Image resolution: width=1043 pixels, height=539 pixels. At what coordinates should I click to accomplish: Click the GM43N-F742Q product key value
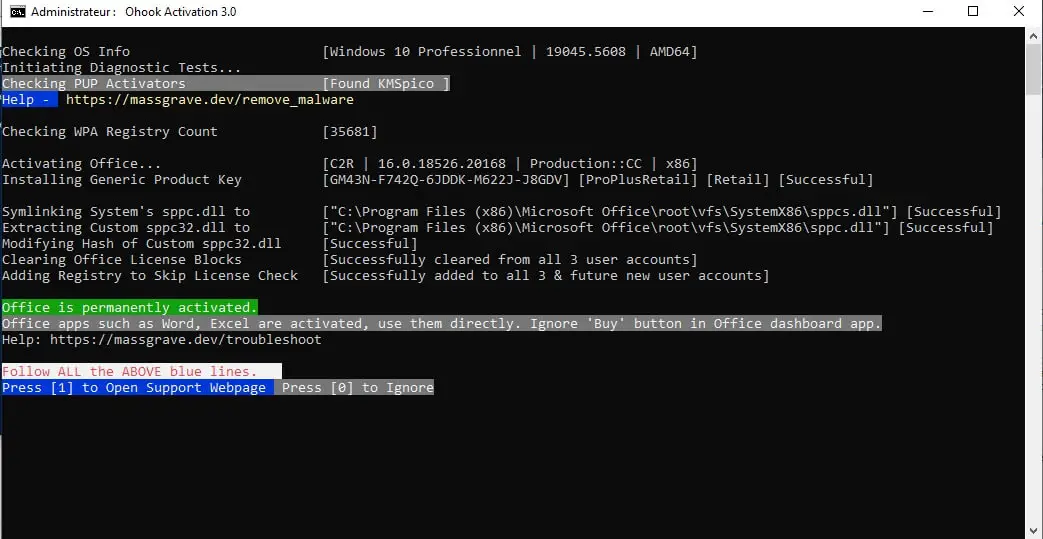tap(446, 180)
